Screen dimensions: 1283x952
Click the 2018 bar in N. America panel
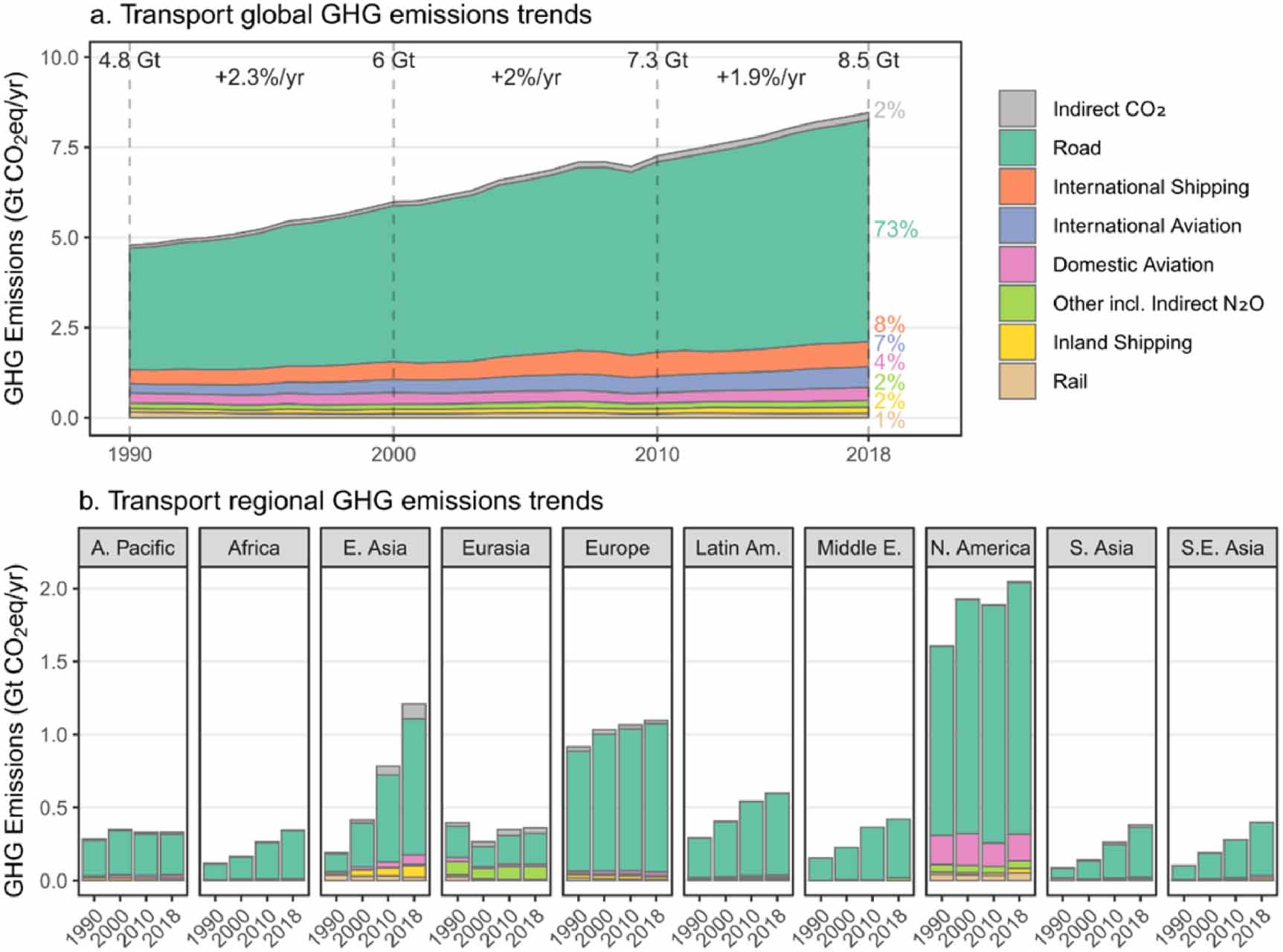point(1019,731)
